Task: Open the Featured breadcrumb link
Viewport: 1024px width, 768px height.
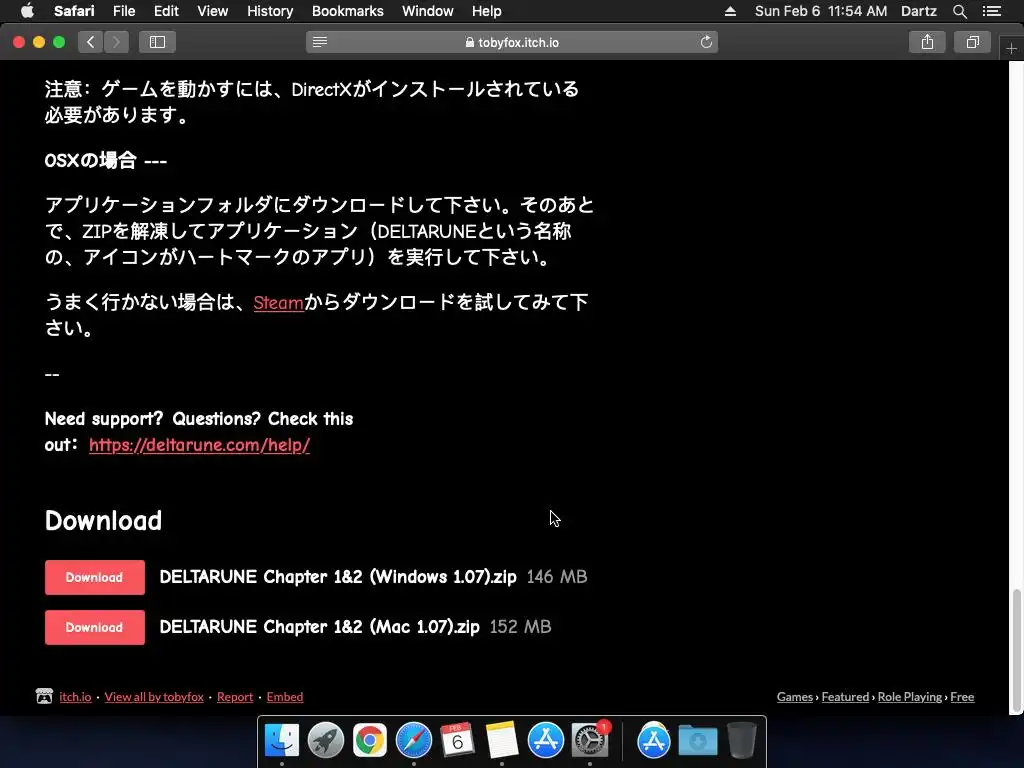Action: point(845,697)
